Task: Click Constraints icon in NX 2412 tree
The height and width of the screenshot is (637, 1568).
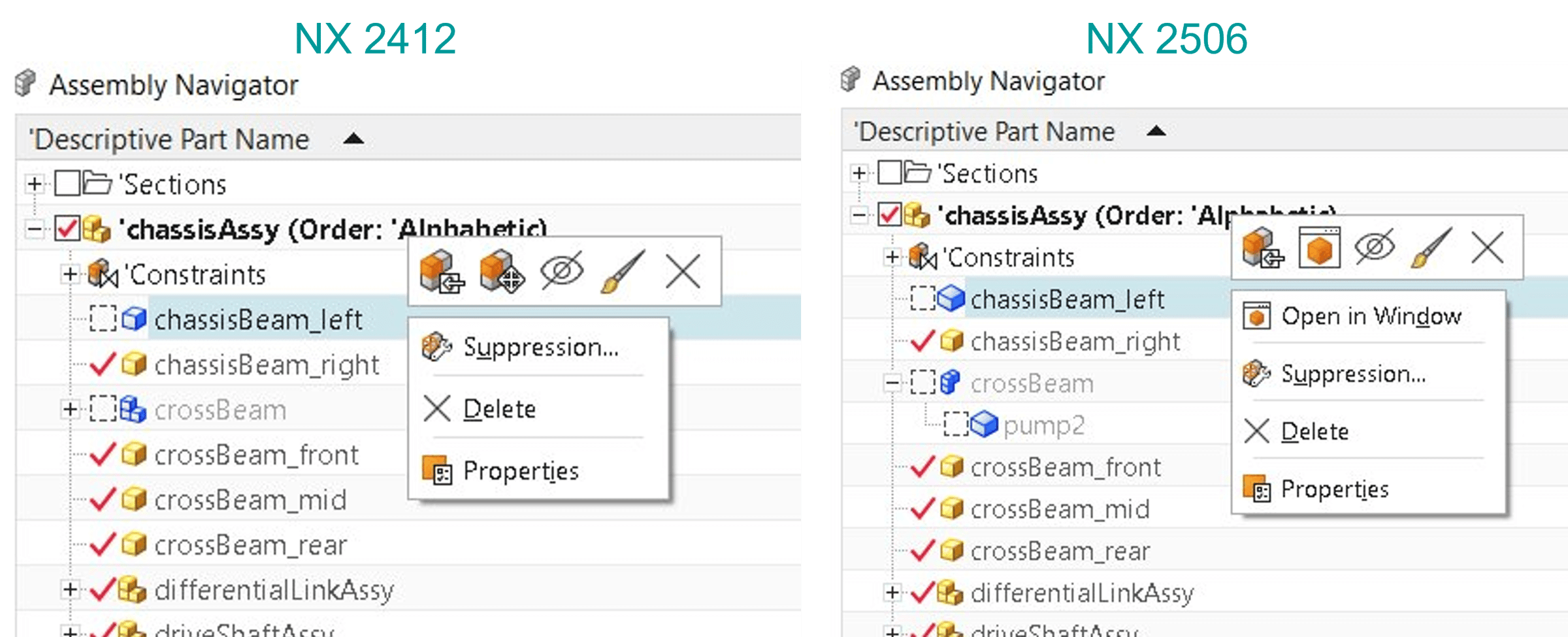Action: coord(103,274)
